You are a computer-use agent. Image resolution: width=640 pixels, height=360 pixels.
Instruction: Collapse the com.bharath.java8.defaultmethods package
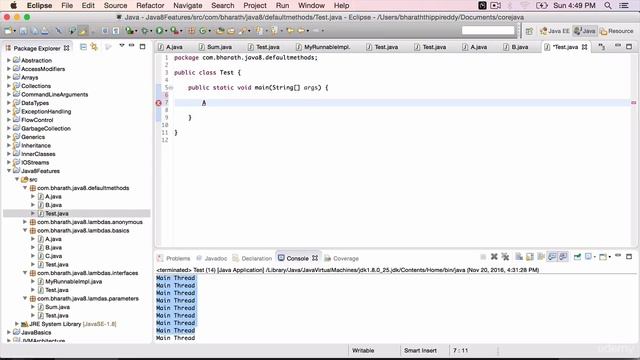pyautogui.click(x=25, y=188)
